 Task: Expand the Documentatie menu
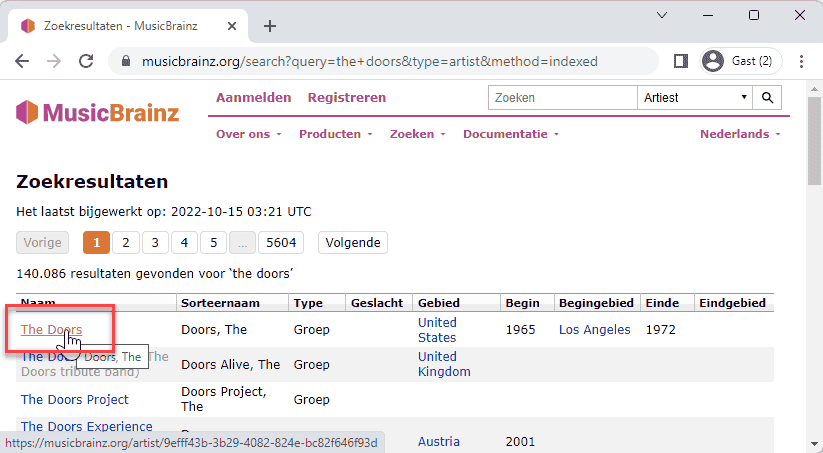[x=511, y=134]
